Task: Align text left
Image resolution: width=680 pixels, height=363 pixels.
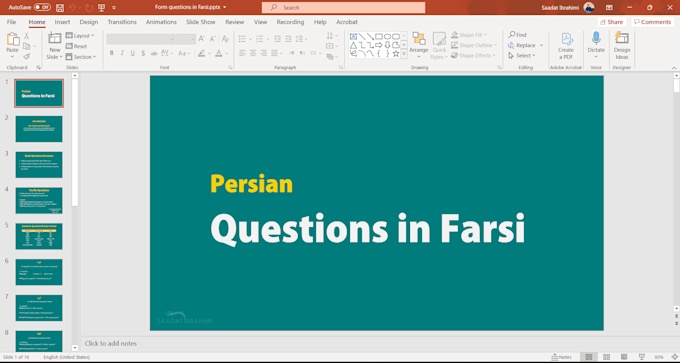Action: (x=242, y=53)
